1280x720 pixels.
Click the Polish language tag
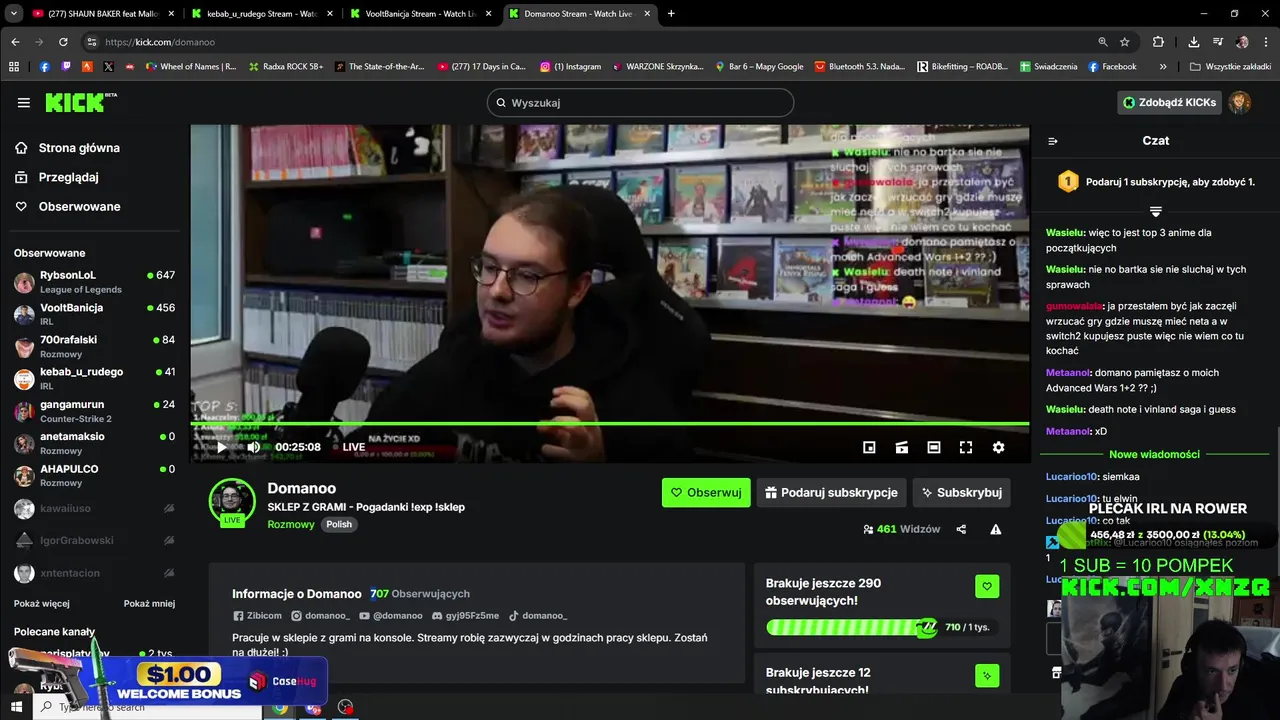[339, 524]
